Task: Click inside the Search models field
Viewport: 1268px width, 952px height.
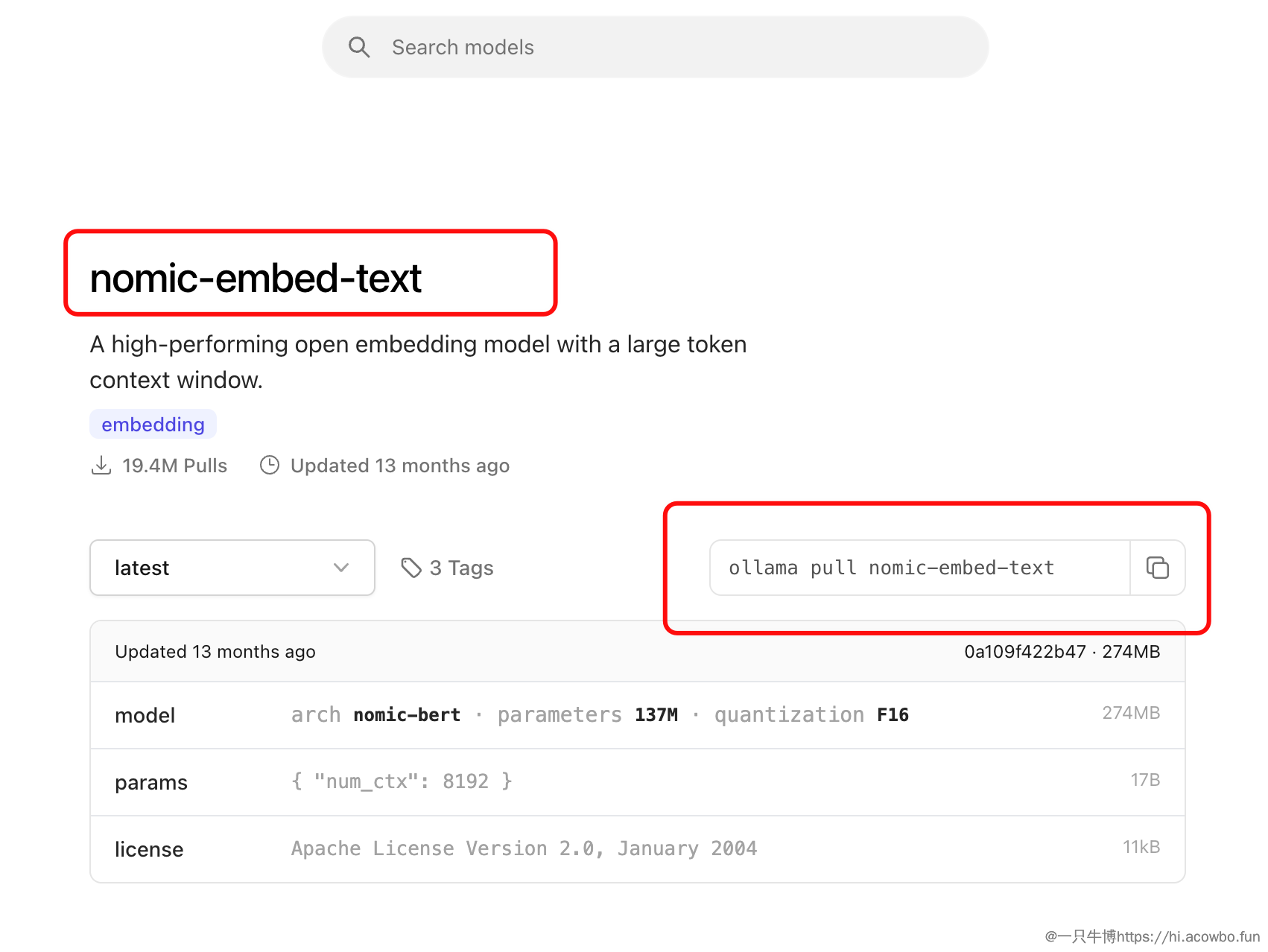Action: 654,46
